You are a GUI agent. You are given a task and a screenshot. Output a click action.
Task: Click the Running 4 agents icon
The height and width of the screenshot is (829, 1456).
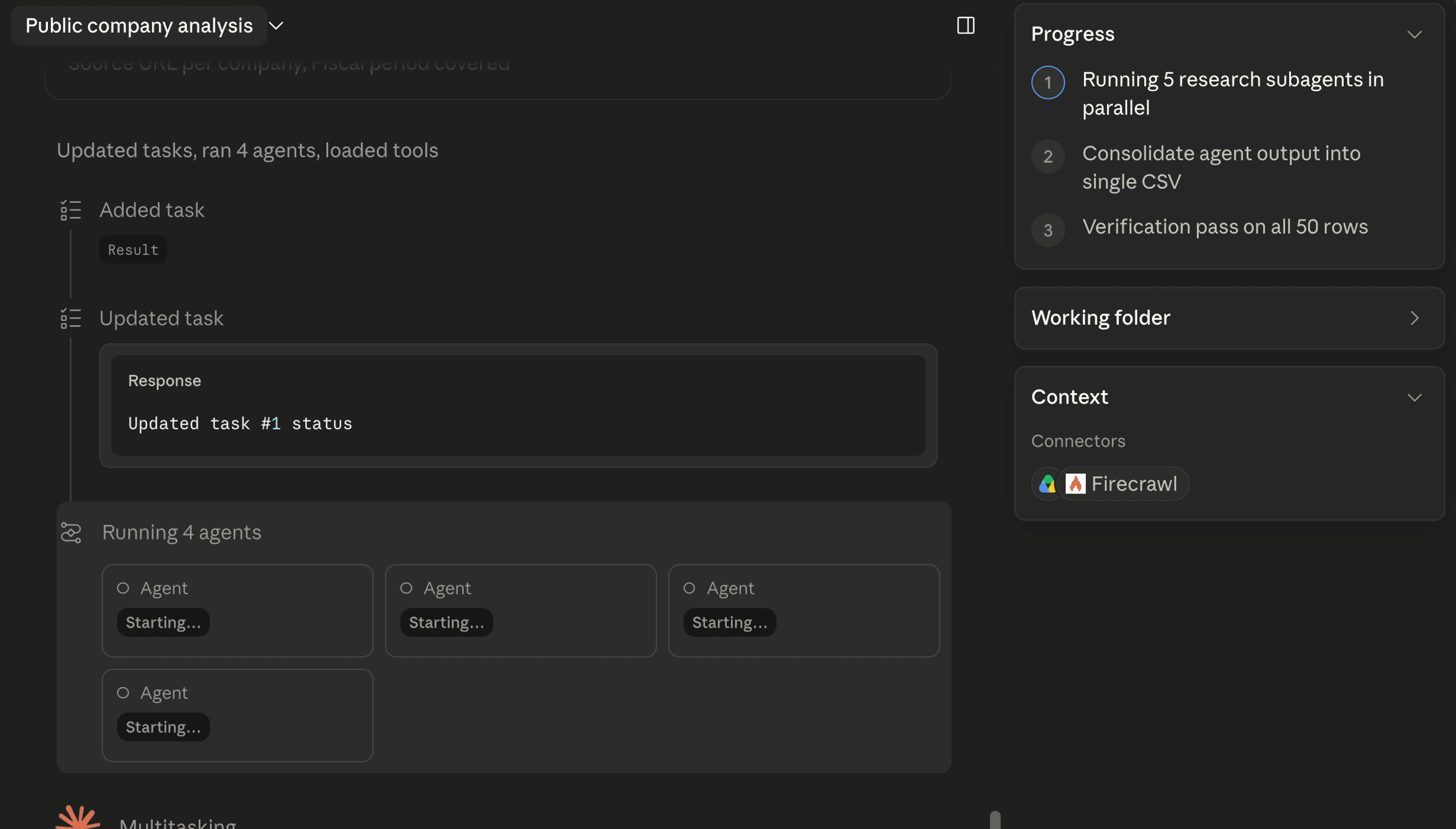[71, 533]
